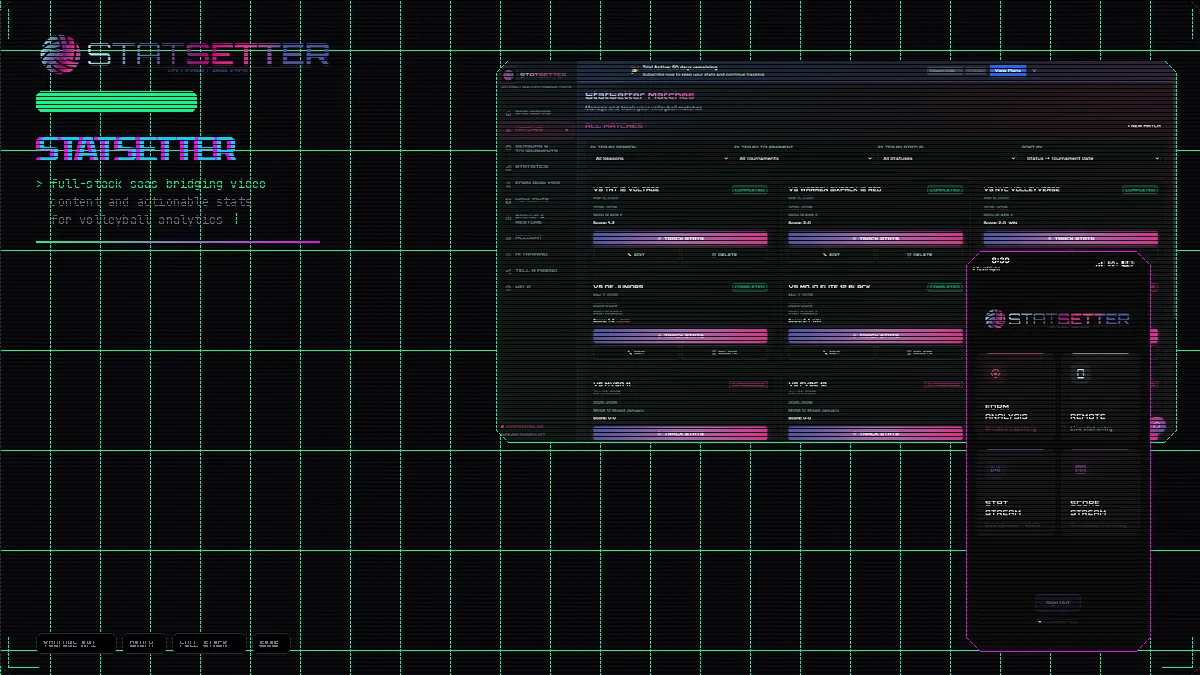
Task: Click the View Plans button
Action: [1007, 70]
